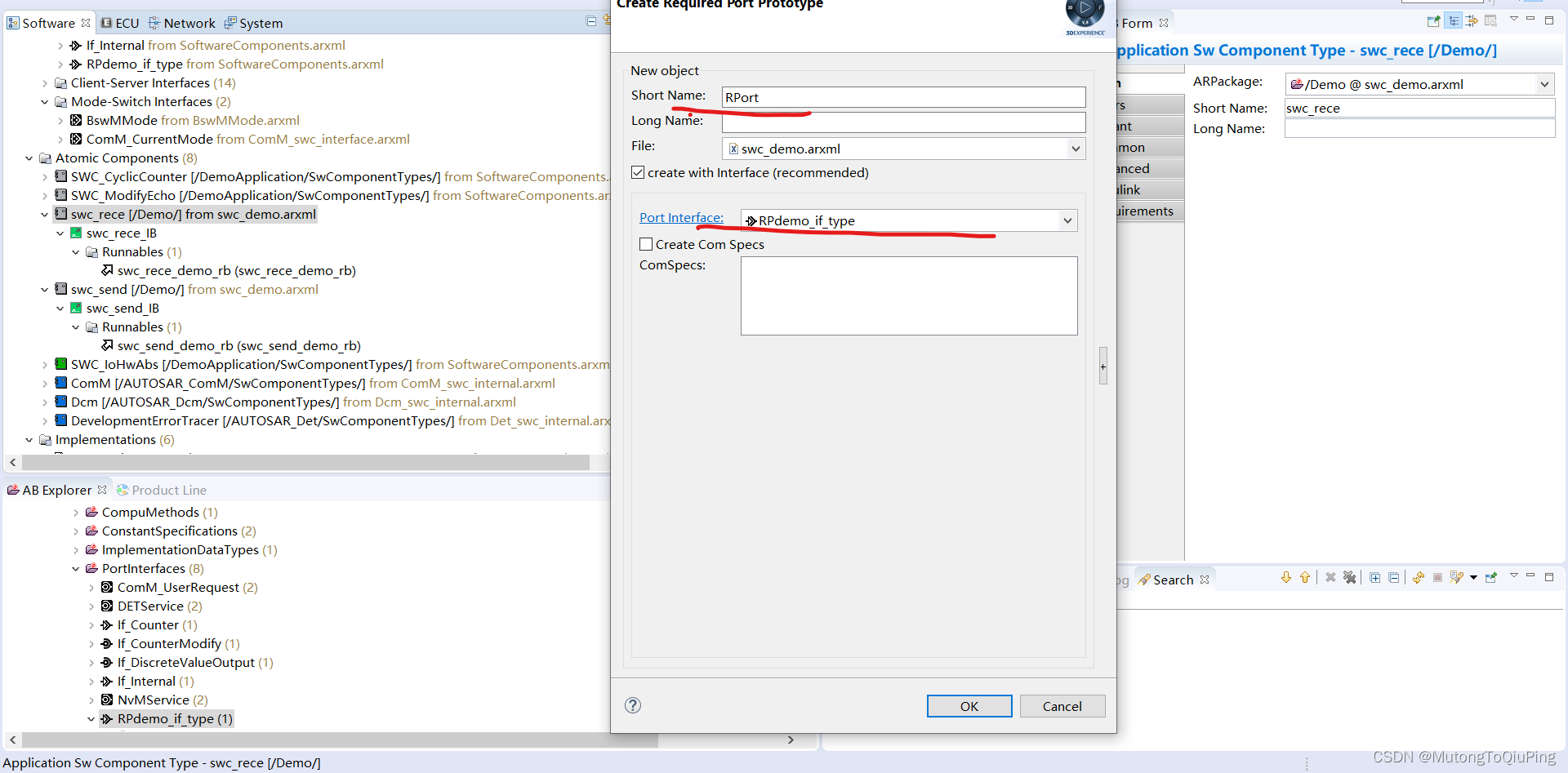Enable the Create Com Specs checkbox
Viewport: 1568px width, 773px height.
(x=646, y=244)
